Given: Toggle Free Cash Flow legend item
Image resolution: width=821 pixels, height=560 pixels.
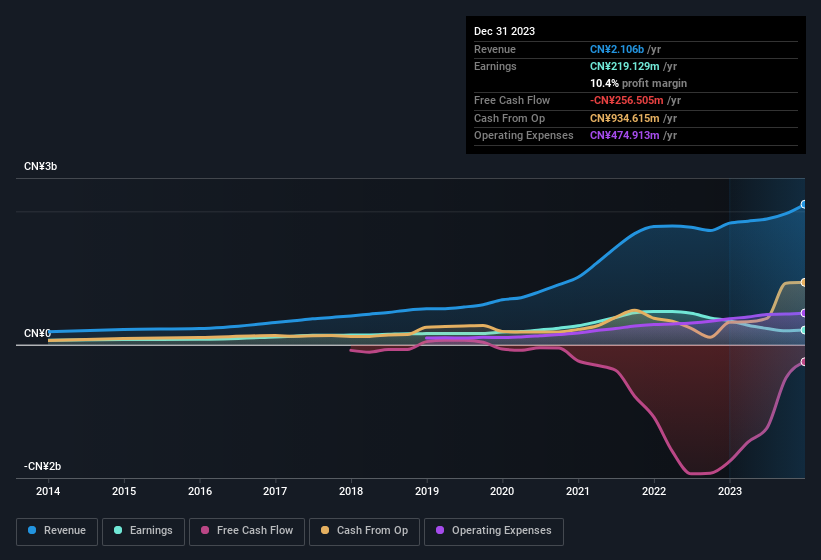Looking at the screenshot, I should [x=248, y=530].
